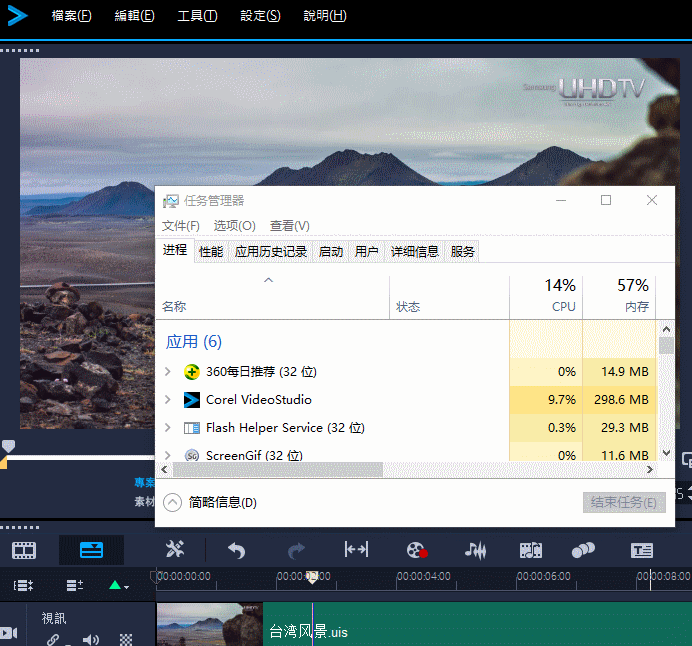Click the undo arrow icon
This screenshot has width=692, height=646.
click(236, 550)
